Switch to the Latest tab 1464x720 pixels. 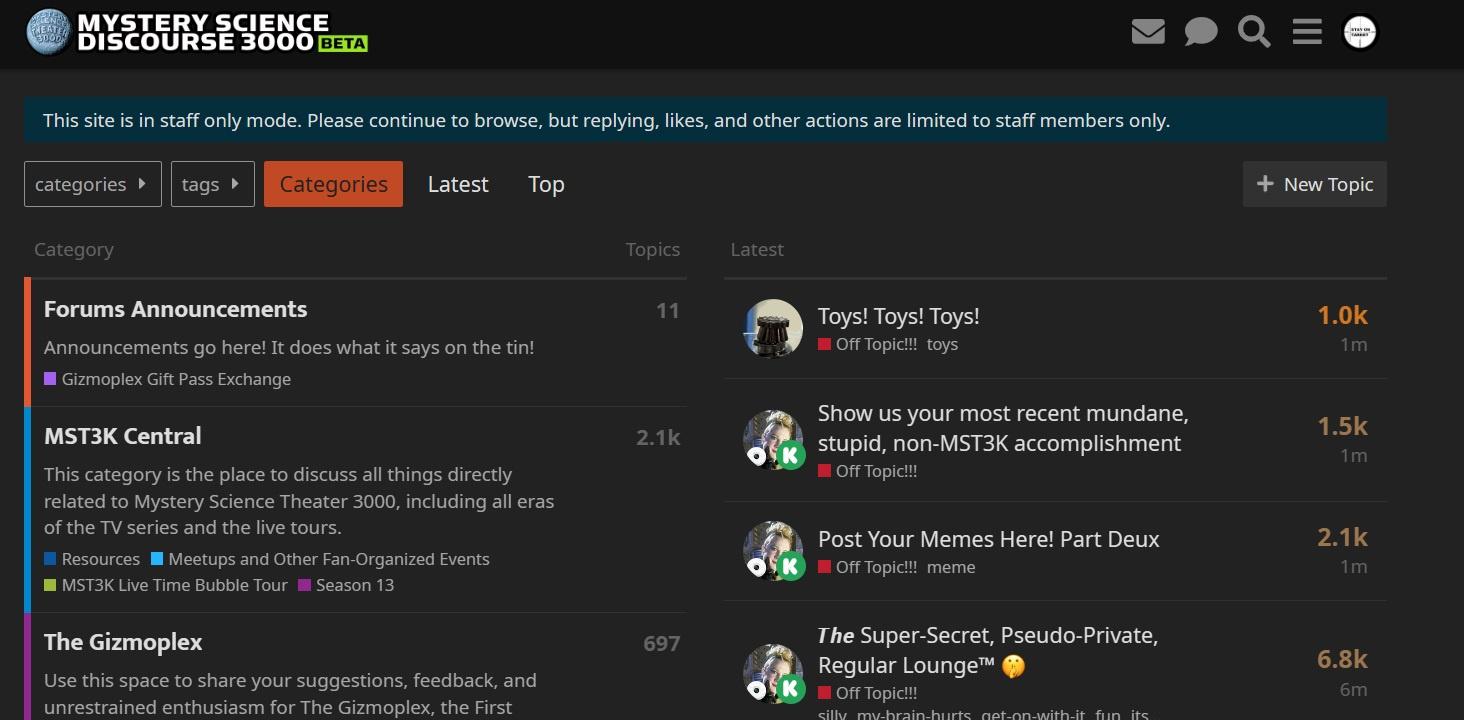[458, 184]
